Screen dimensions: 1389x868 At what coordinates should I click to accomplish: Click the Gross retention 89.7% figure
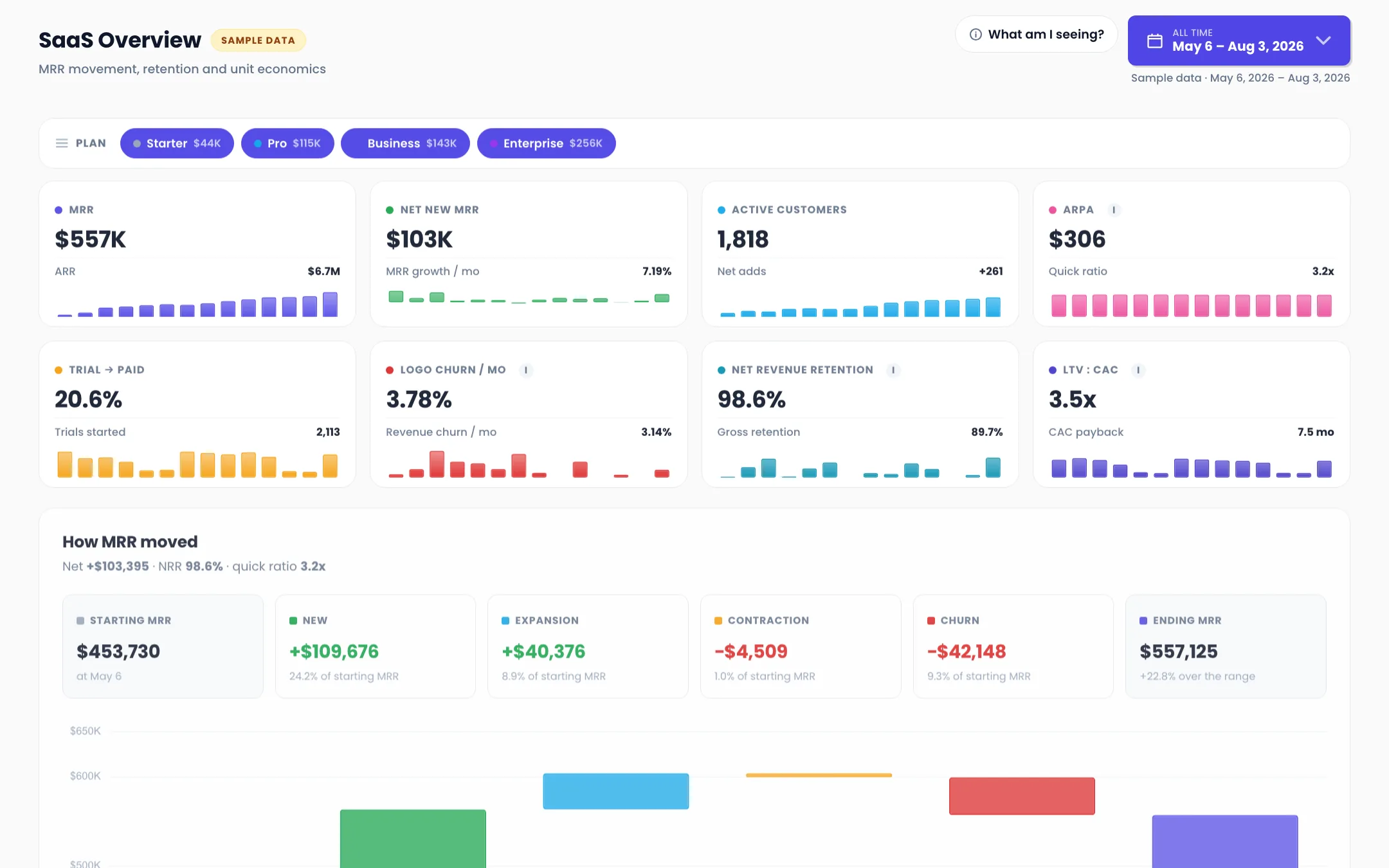(986, 432)
